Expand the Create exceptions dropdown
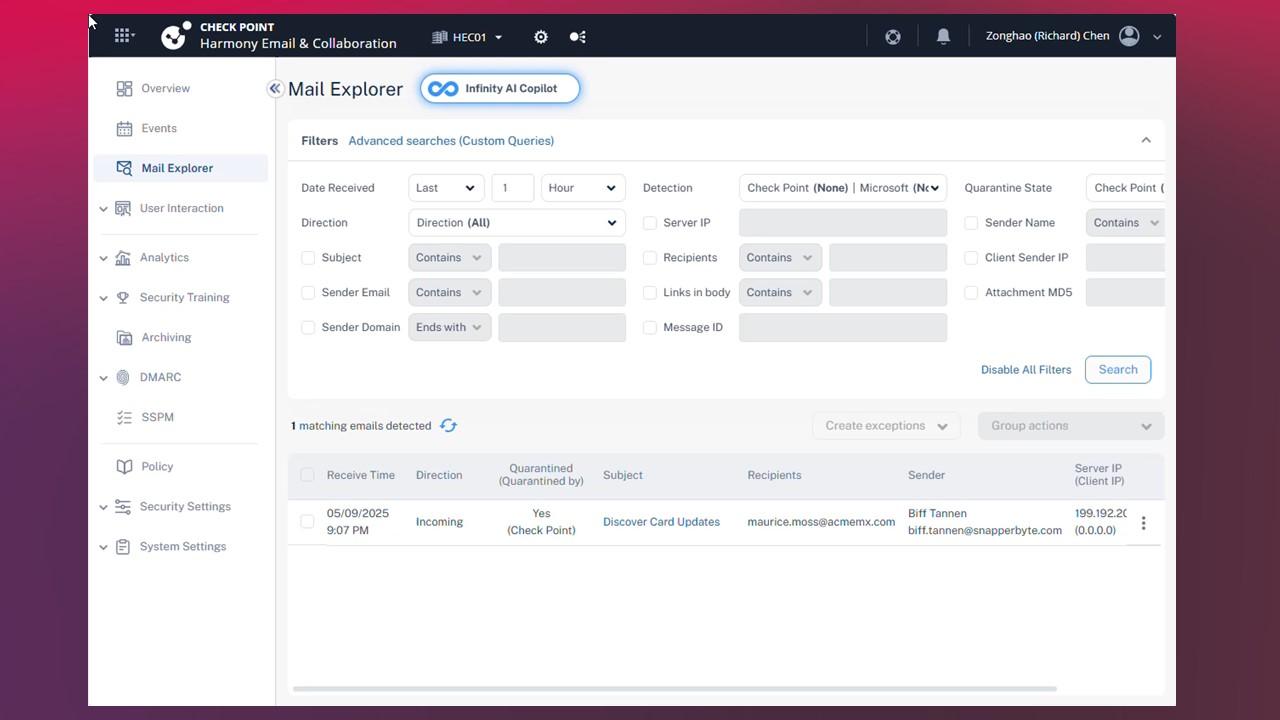 [886, 426]
